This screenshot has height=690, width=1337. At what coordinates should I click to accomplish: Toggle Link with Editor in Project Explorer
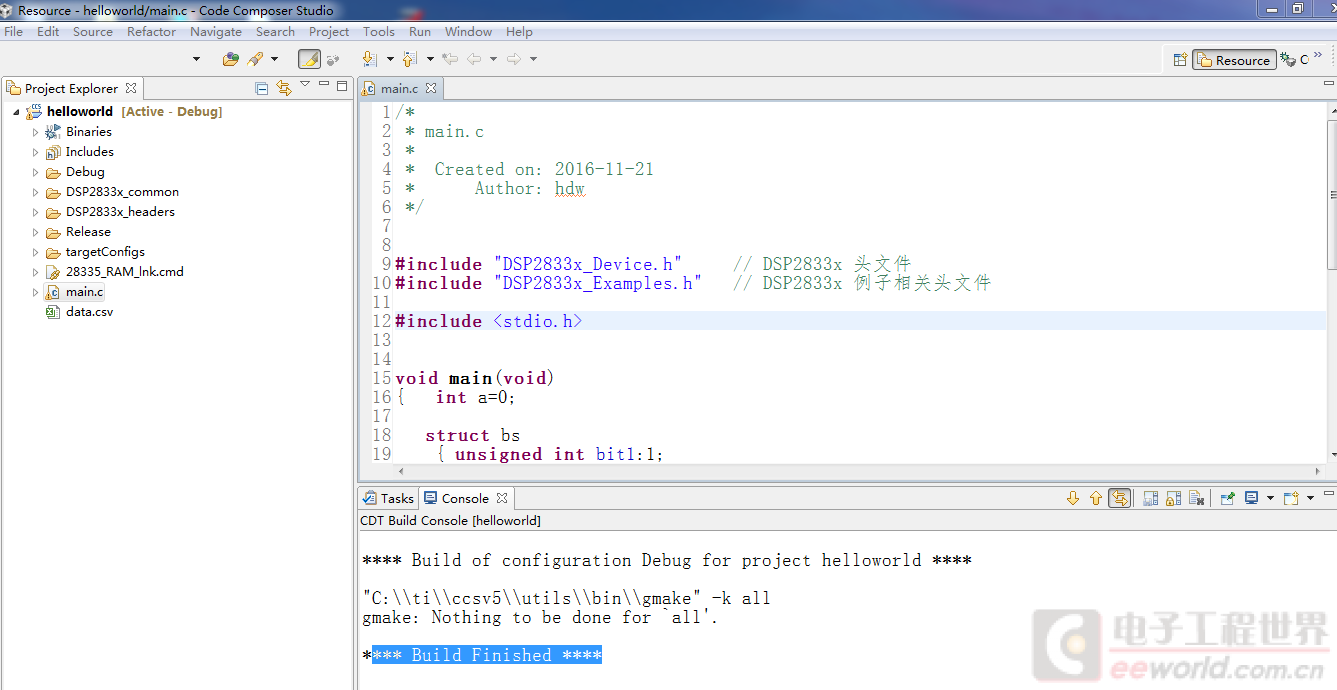[x=284, y=88]
